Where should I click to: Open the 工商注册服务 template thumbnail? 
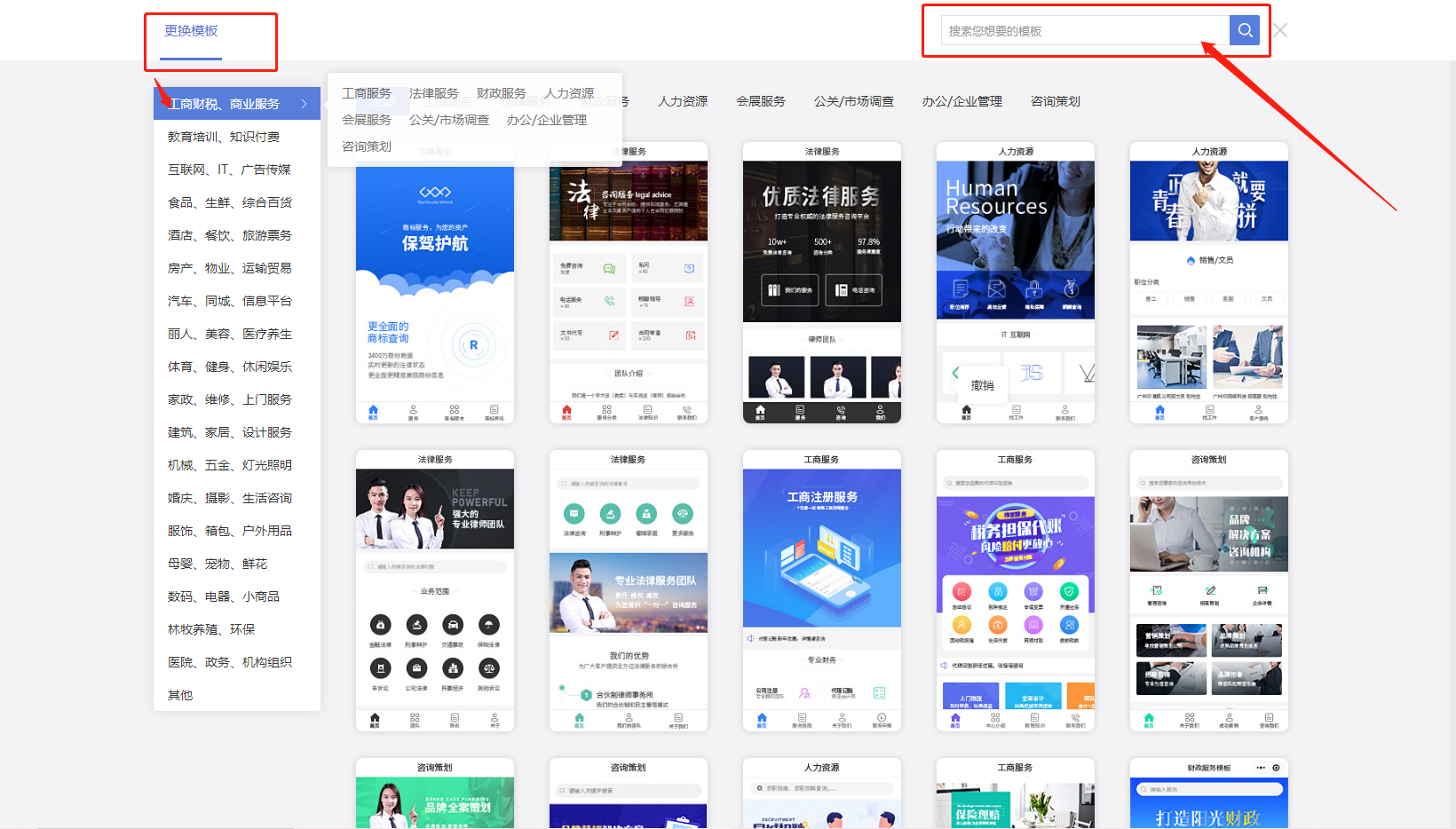(x=822, y=590)
